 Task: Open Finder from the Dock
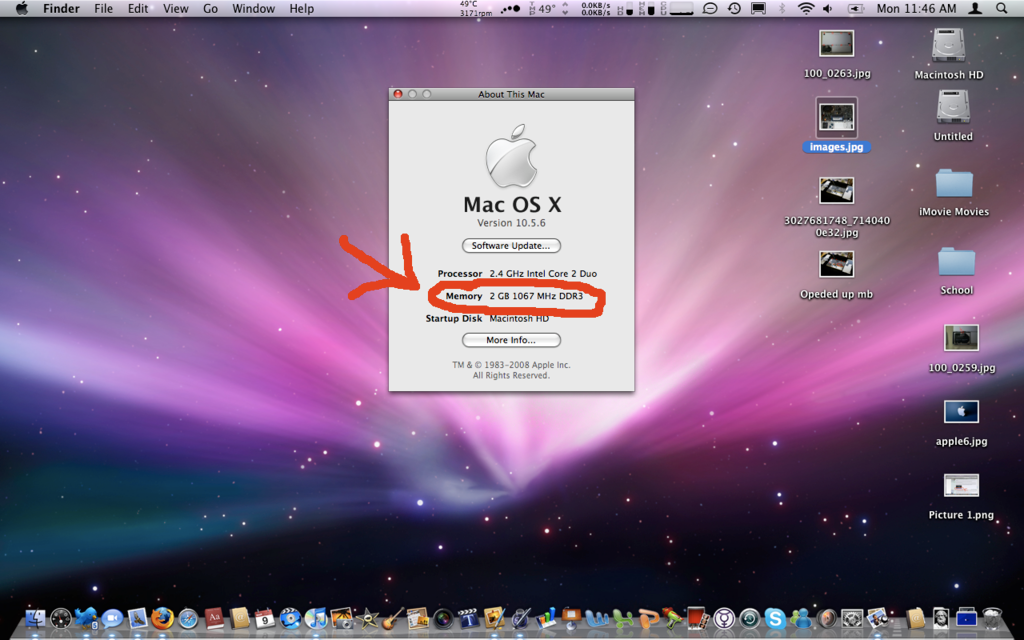pyautogui.click(x=35, y=617)
